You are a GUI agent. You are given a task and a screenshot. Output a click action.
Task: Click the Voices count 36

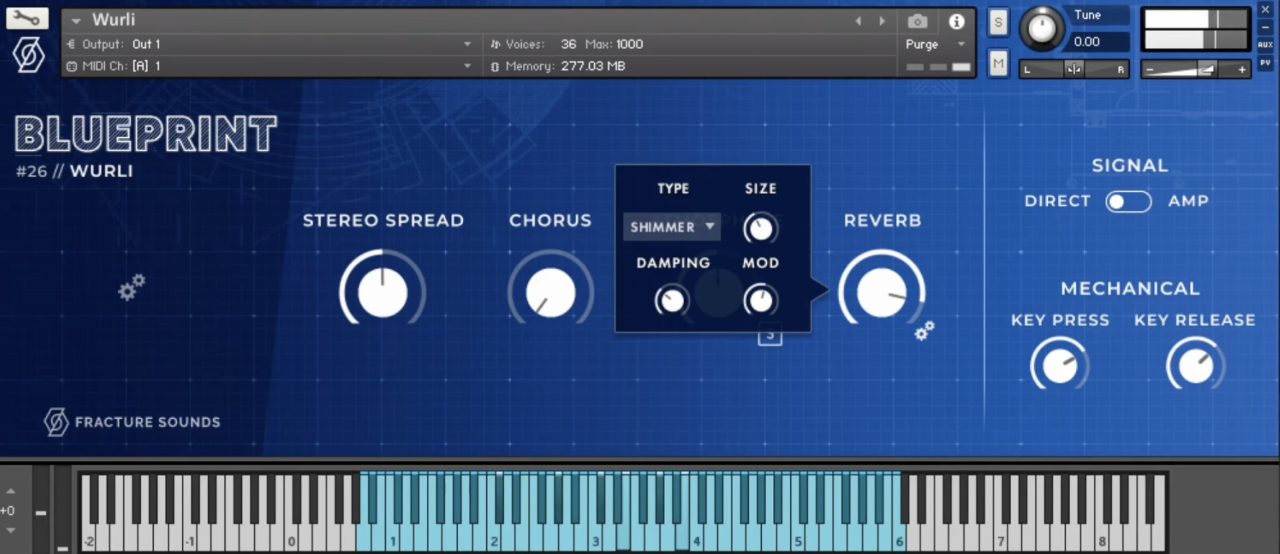[x=568, y=44]
